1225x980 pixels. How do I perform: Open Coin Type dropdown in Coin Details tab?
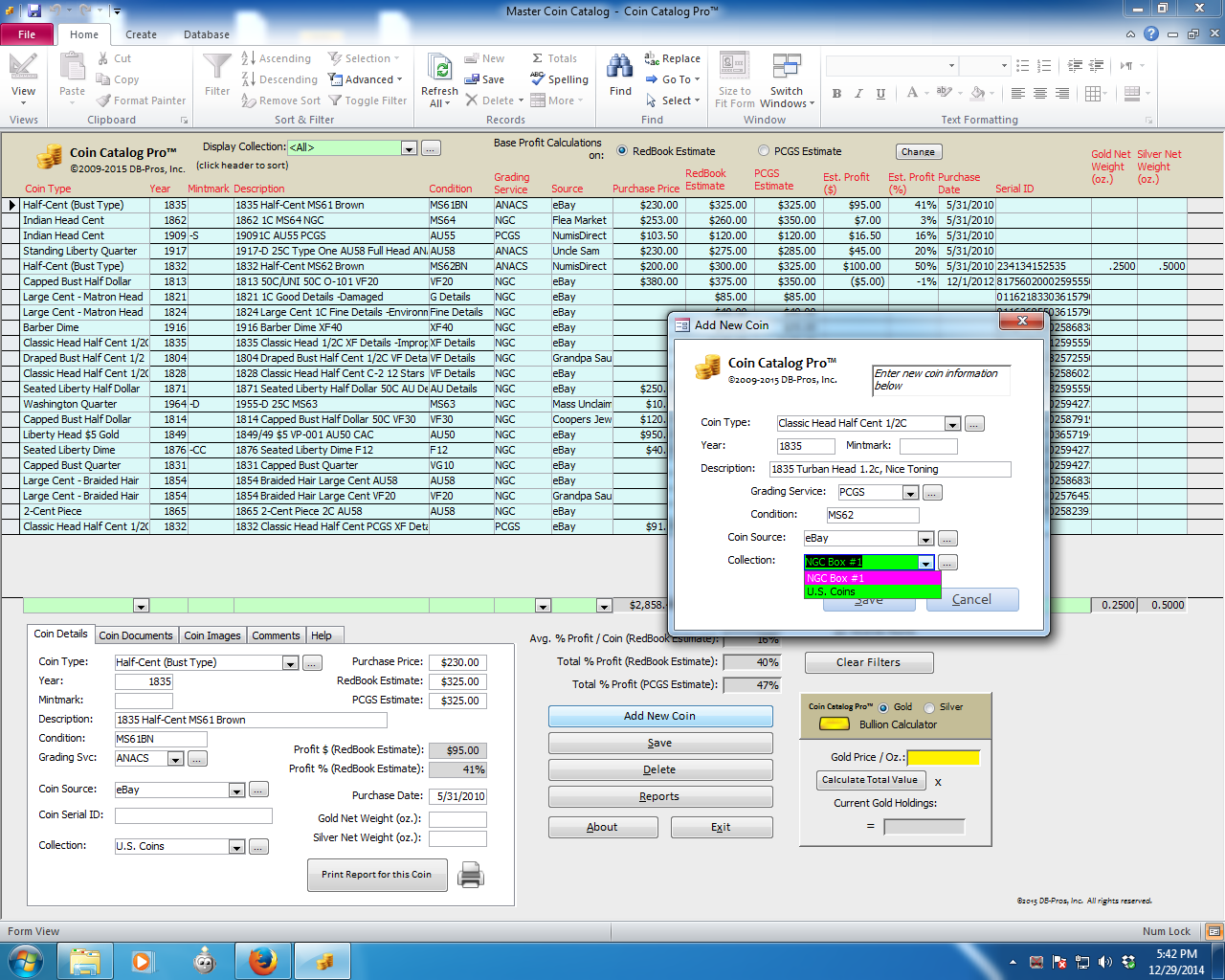coord(290,663)
